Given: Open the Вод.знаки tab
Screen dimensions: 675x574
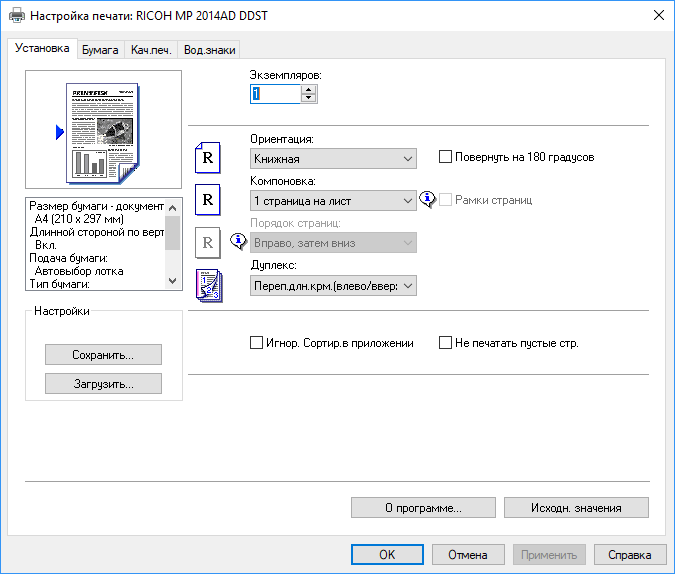Looking at the screenshot, I should (209, 49).
